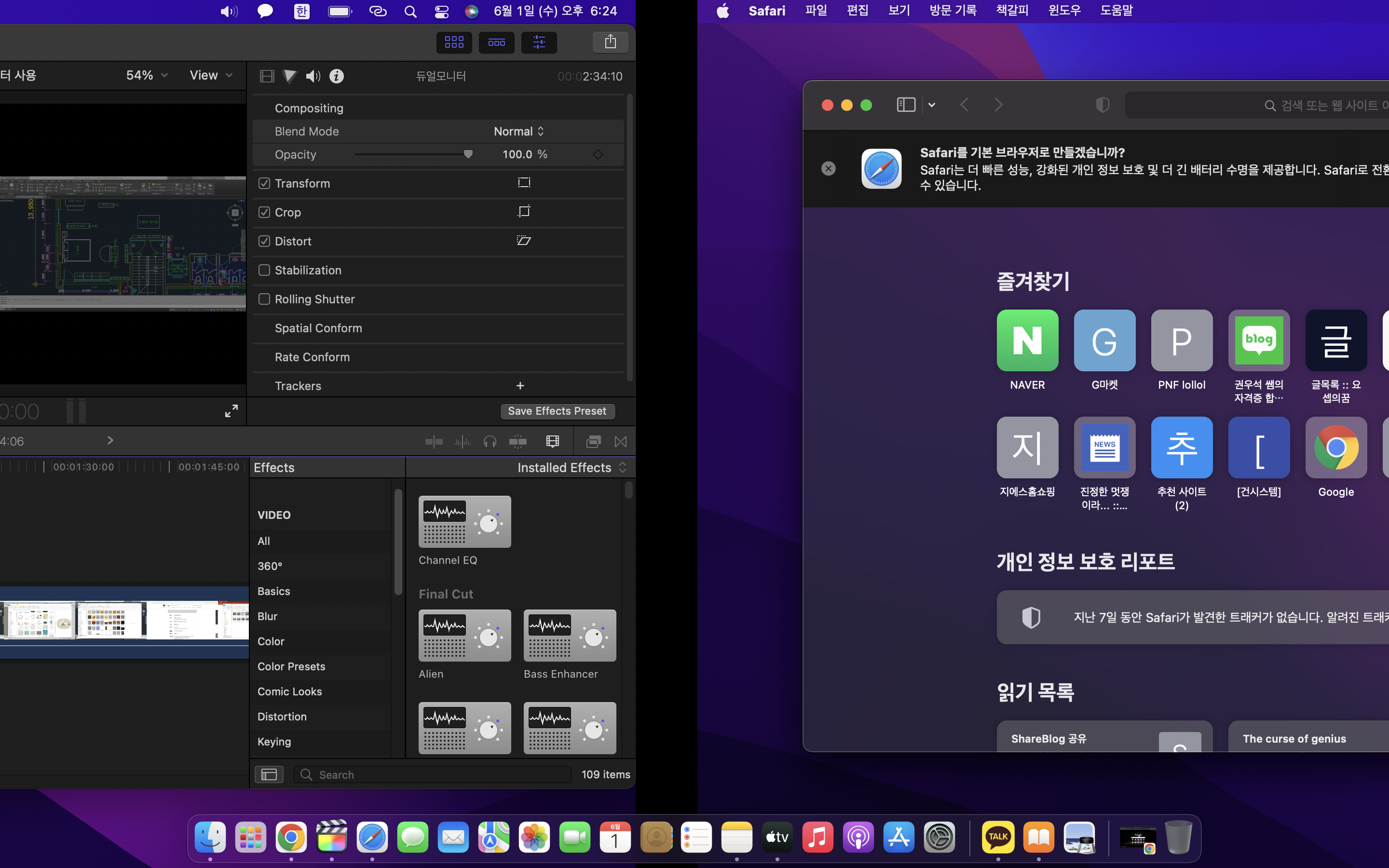Toggle the Safari sidebar icon

(906, 105)
